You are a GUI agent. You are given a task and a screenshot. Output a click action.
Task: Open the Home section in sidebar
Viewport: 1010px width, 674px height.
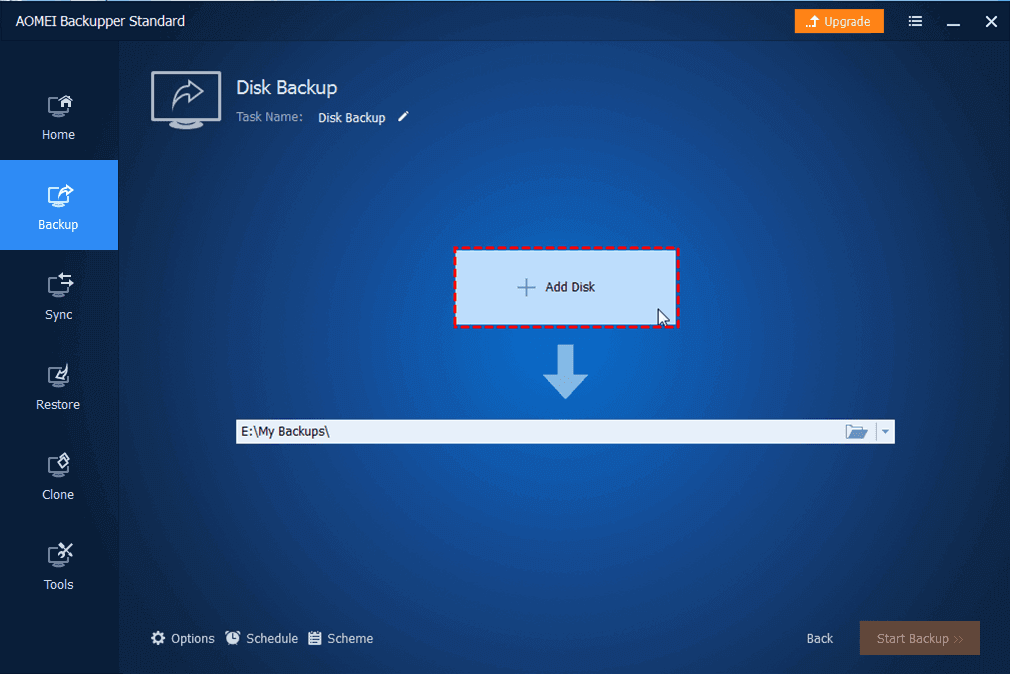(x=59, y=117)
